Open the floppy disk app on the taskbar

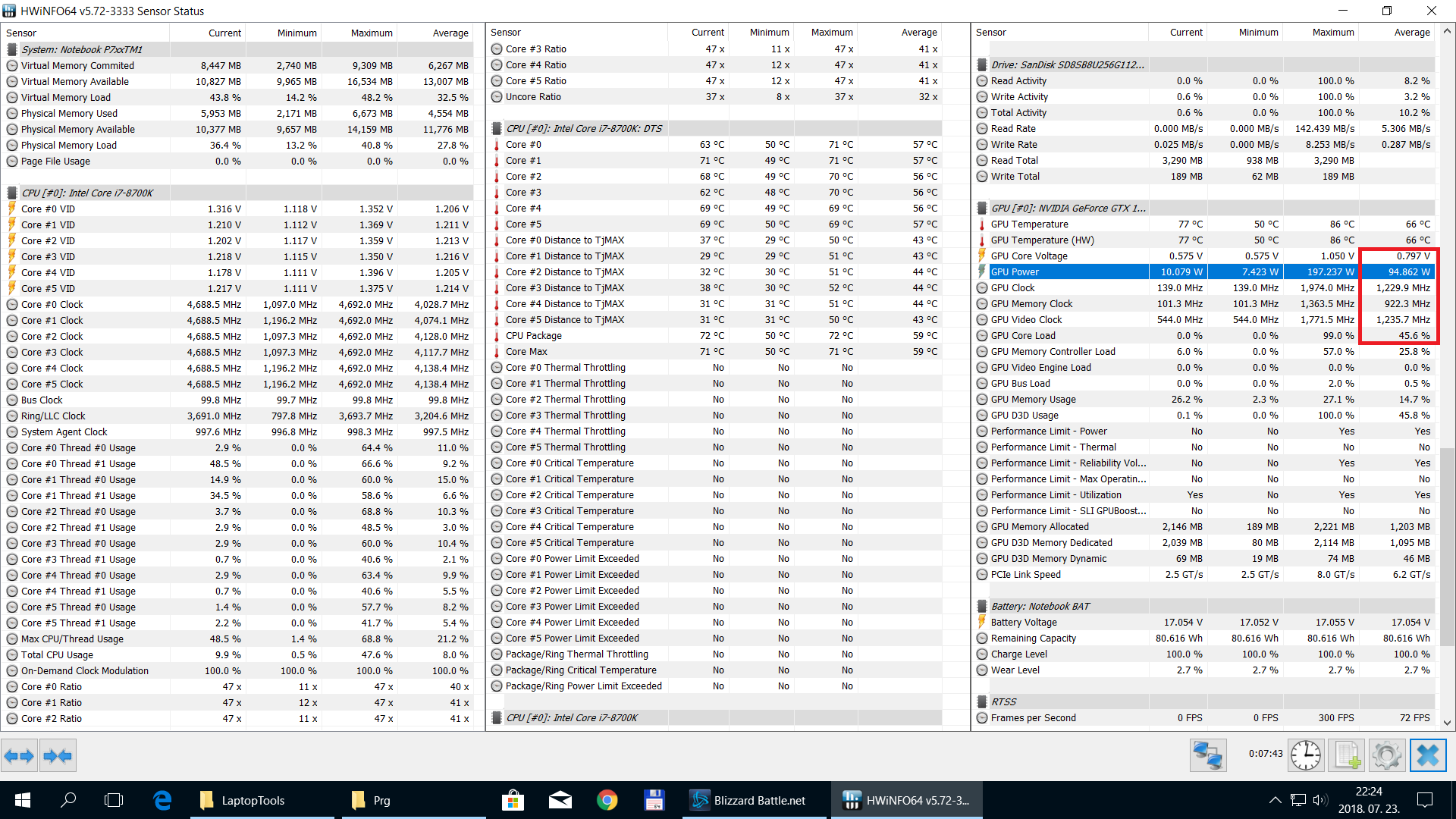coord(654,800)
